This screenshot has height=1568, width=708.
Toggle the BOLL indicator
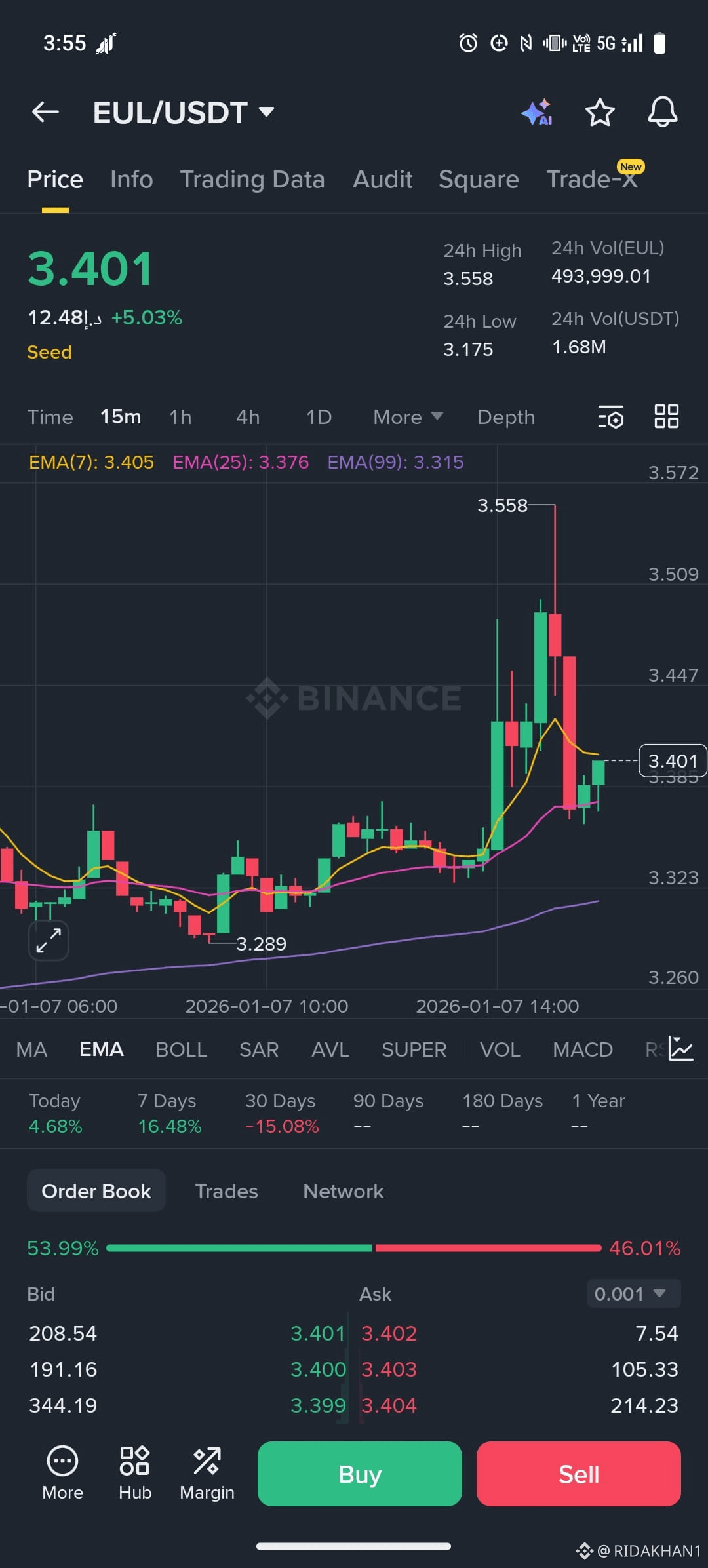181,1049
